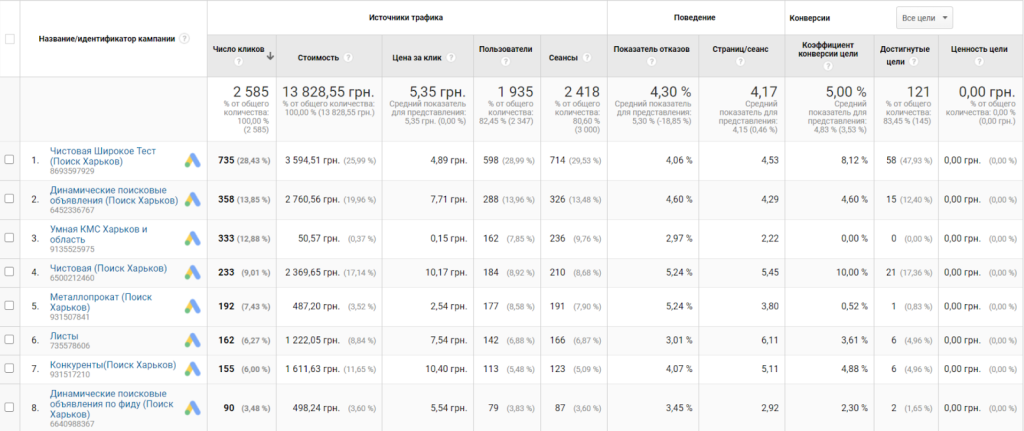1024x431 pixels.
Task: Tick the checkbox in the 6640988367 campaign row
Action: click(x=10, y=407)
